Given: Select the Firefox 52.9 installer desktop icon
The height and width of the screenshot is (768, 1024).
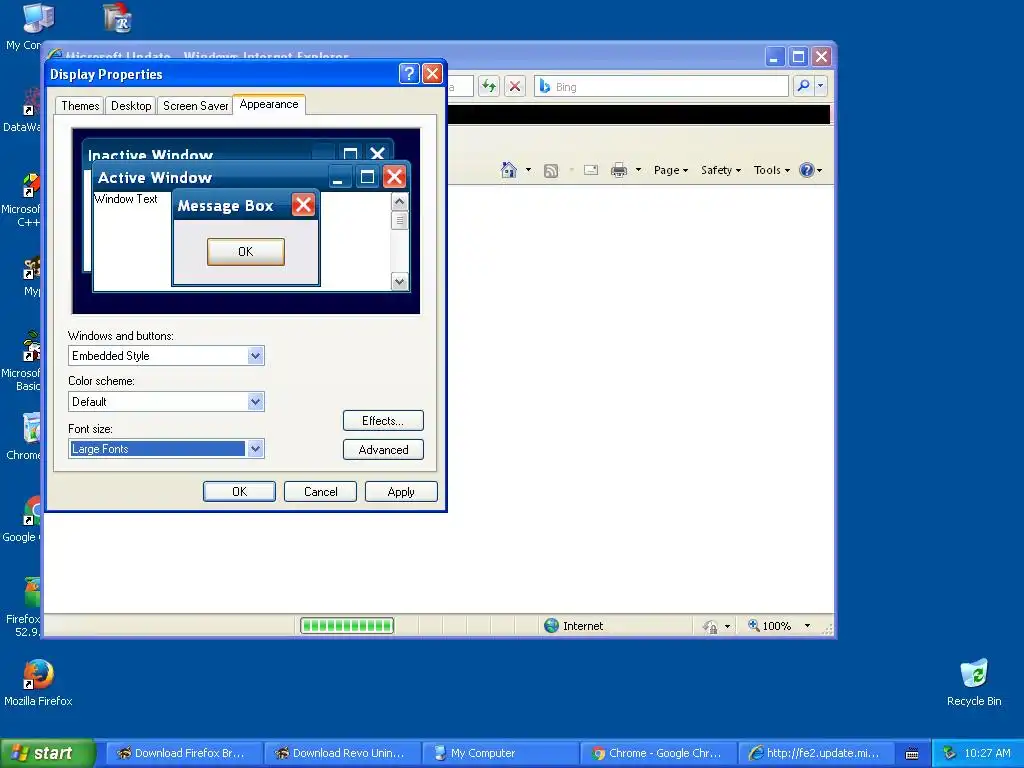Looking at the screenshot, I should (22, 607).
